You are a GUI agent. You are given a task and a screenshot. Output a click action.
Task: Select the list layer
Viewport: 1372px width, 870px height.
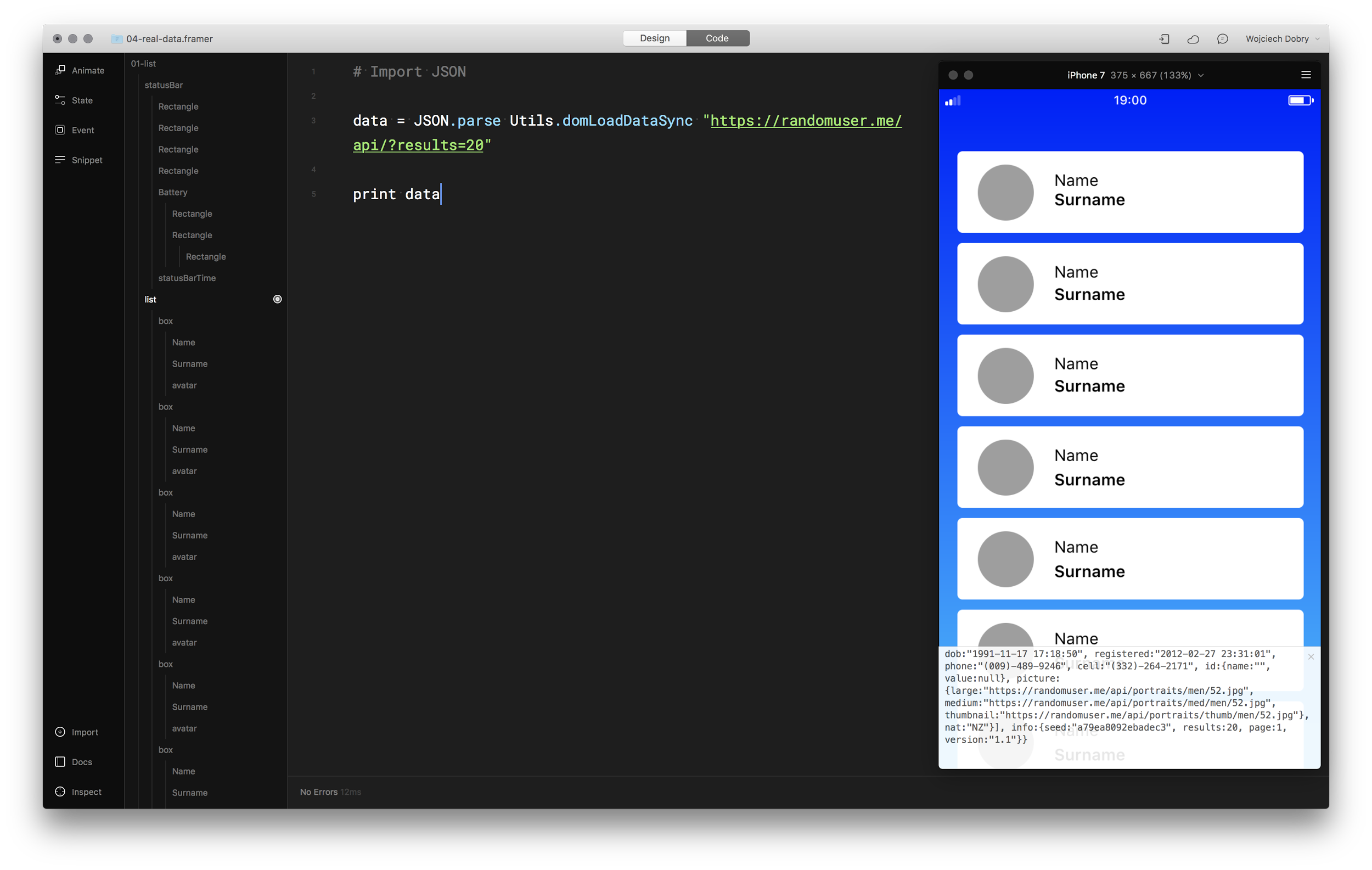click(x=150, y=299)
